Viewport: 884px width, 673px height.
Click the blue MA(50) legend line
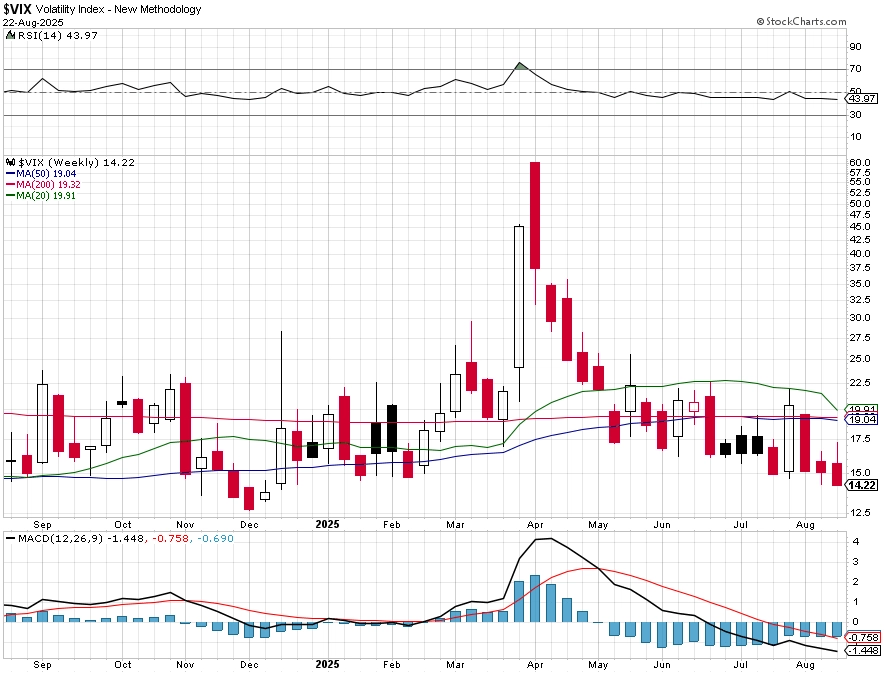tap(10, 174)
